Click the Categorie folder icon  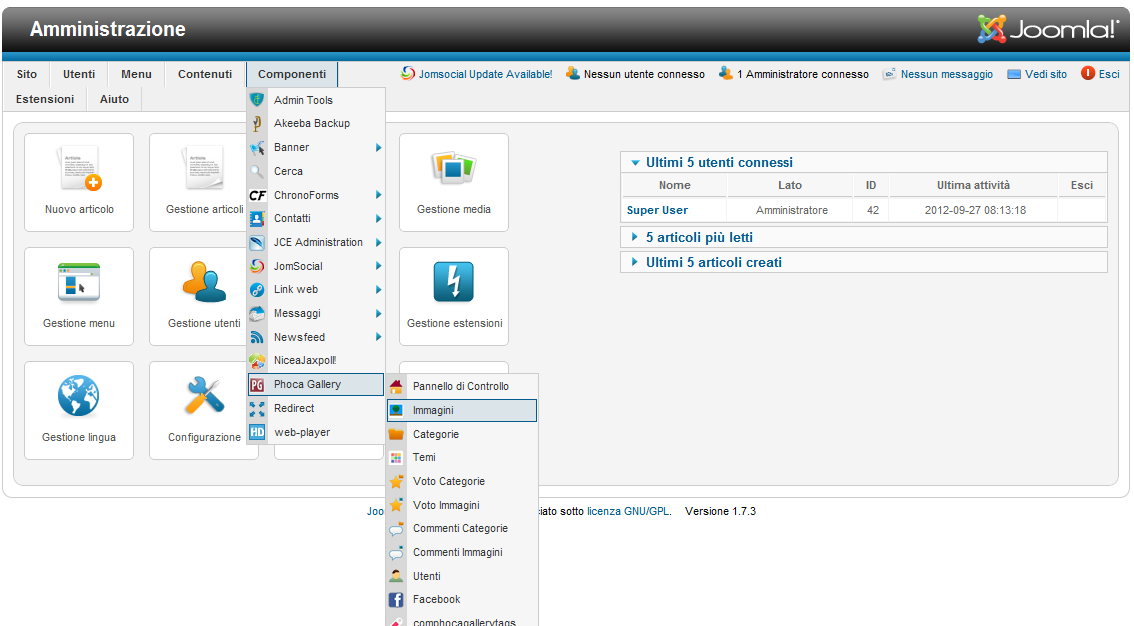pos(396,434)
